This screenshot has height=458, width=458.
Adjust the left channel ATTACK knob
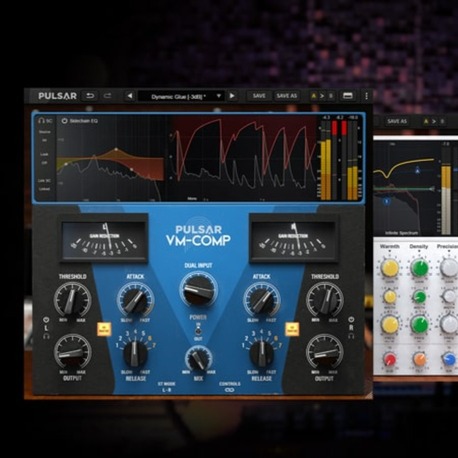135,300
